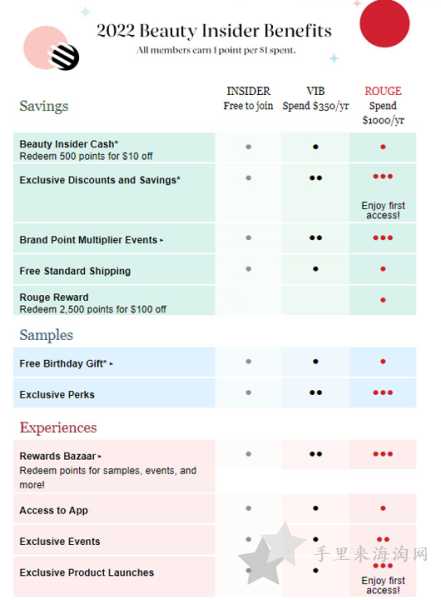Image resolution: width=441 pixels, height=600 pixels.
Task: Click the large red circle decoration
Action: click(384, 23)
